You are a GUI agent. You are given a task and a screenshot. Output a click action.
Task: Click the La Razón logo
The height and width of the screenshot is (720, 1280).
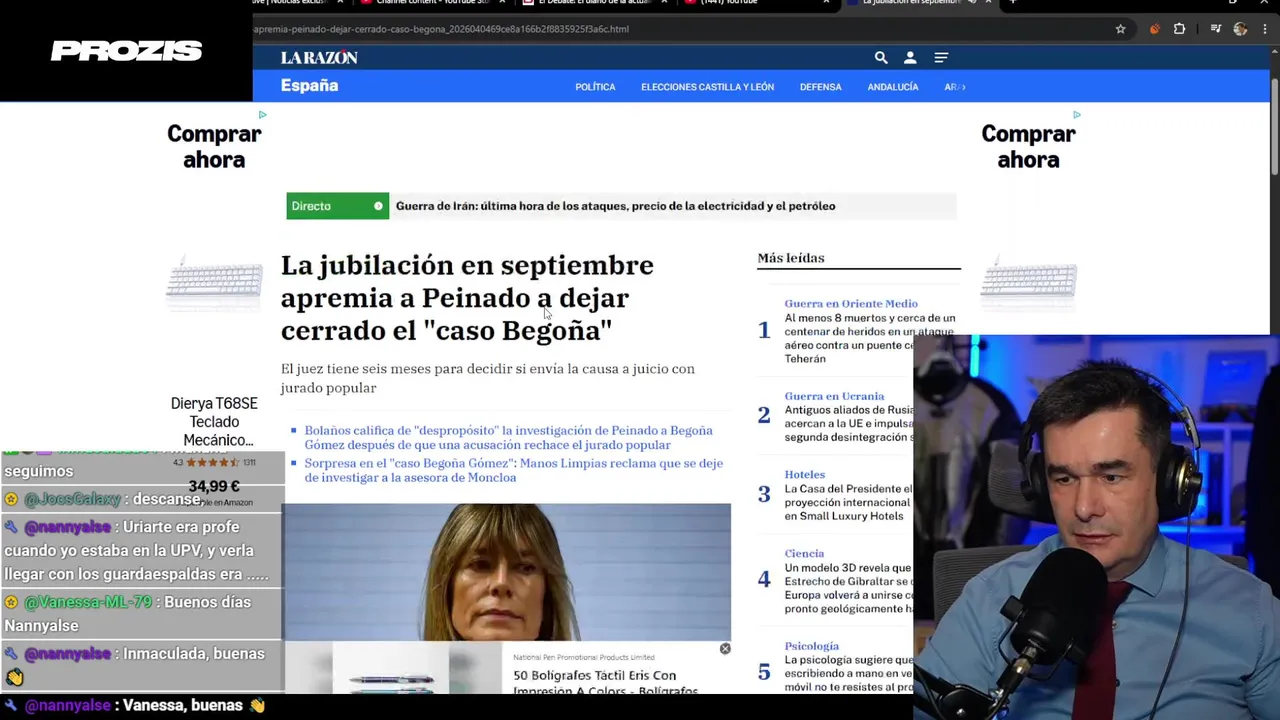[x=319, y=58]
